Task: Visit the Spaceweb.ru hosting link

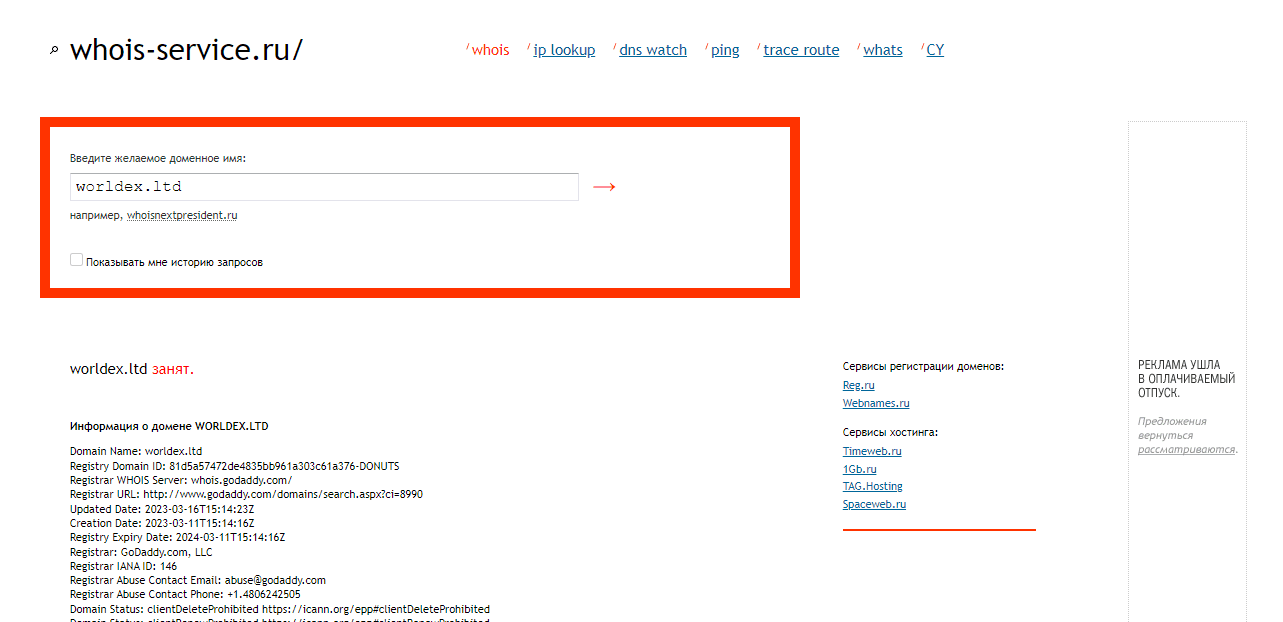Action: tap(874, 504)
